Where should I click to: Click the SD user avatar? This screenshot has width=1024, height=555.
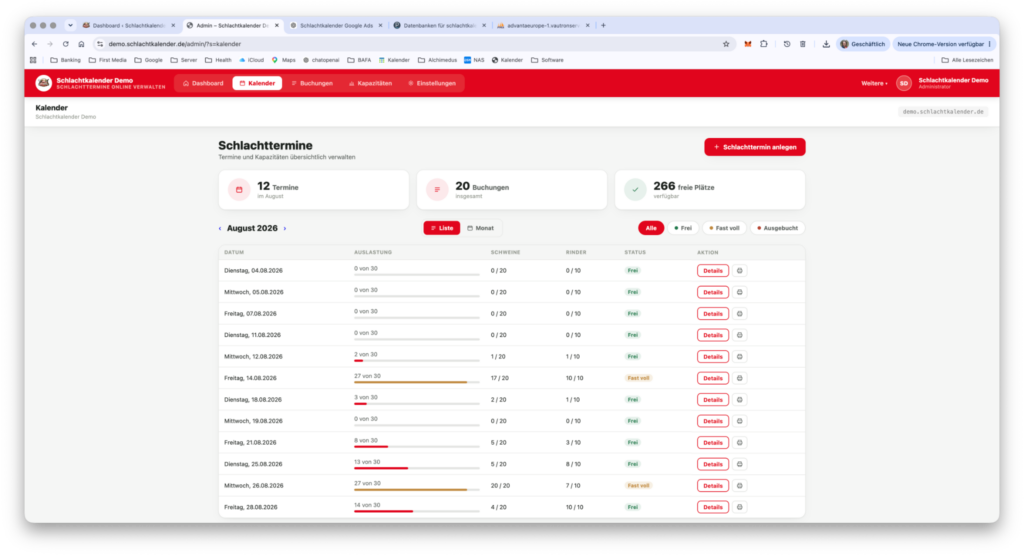[904, 83]
